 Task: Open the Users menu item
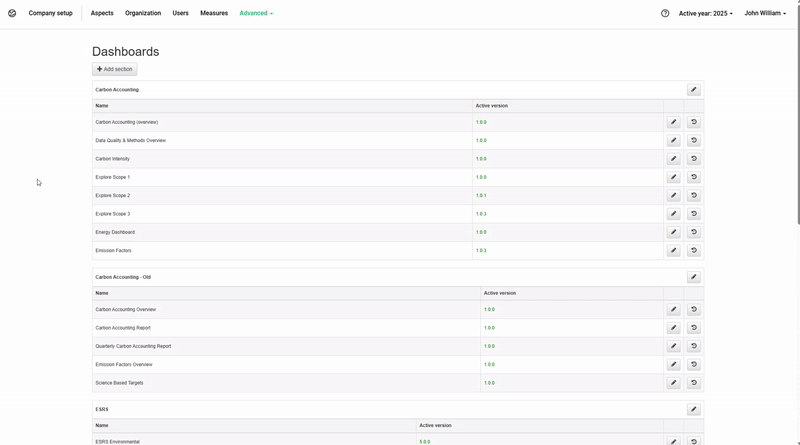point(181,13)
